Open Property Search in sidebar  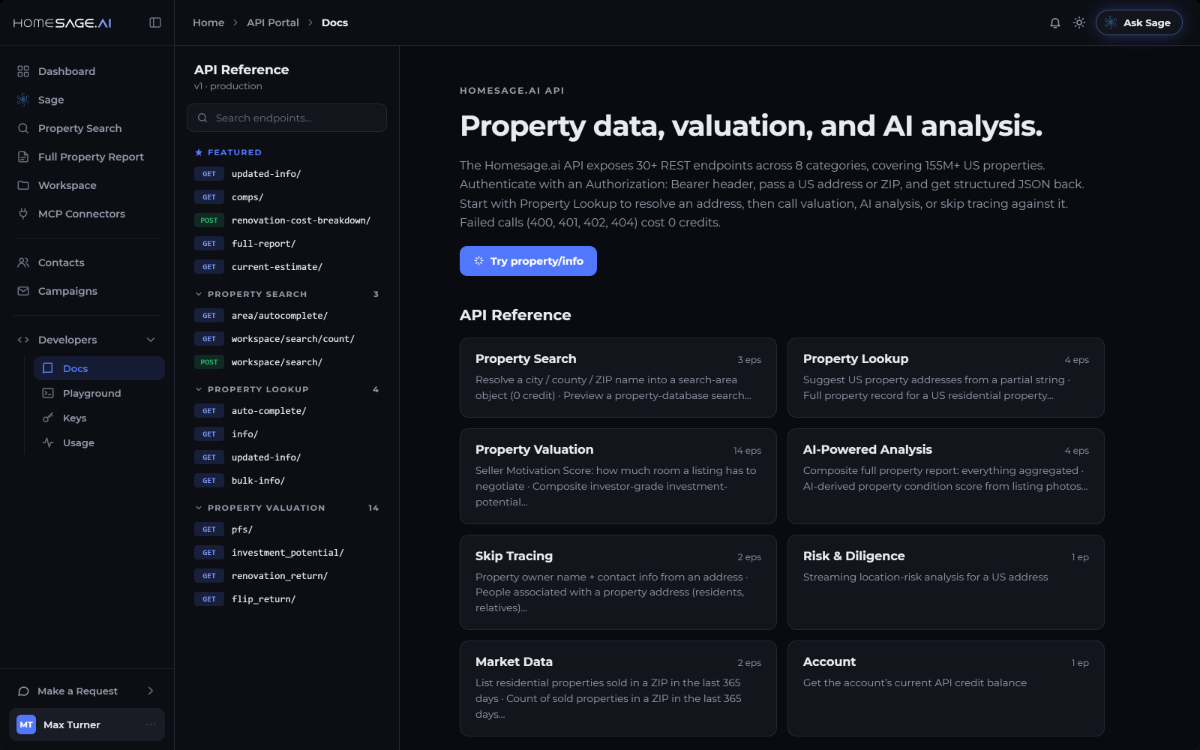(87, 128)
